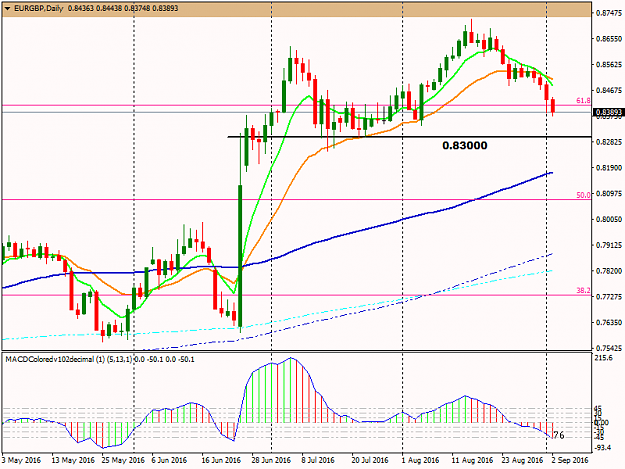Select the 13 May 2016 date label
Viewport: 625px width, 469px height.
click(73, 460)
